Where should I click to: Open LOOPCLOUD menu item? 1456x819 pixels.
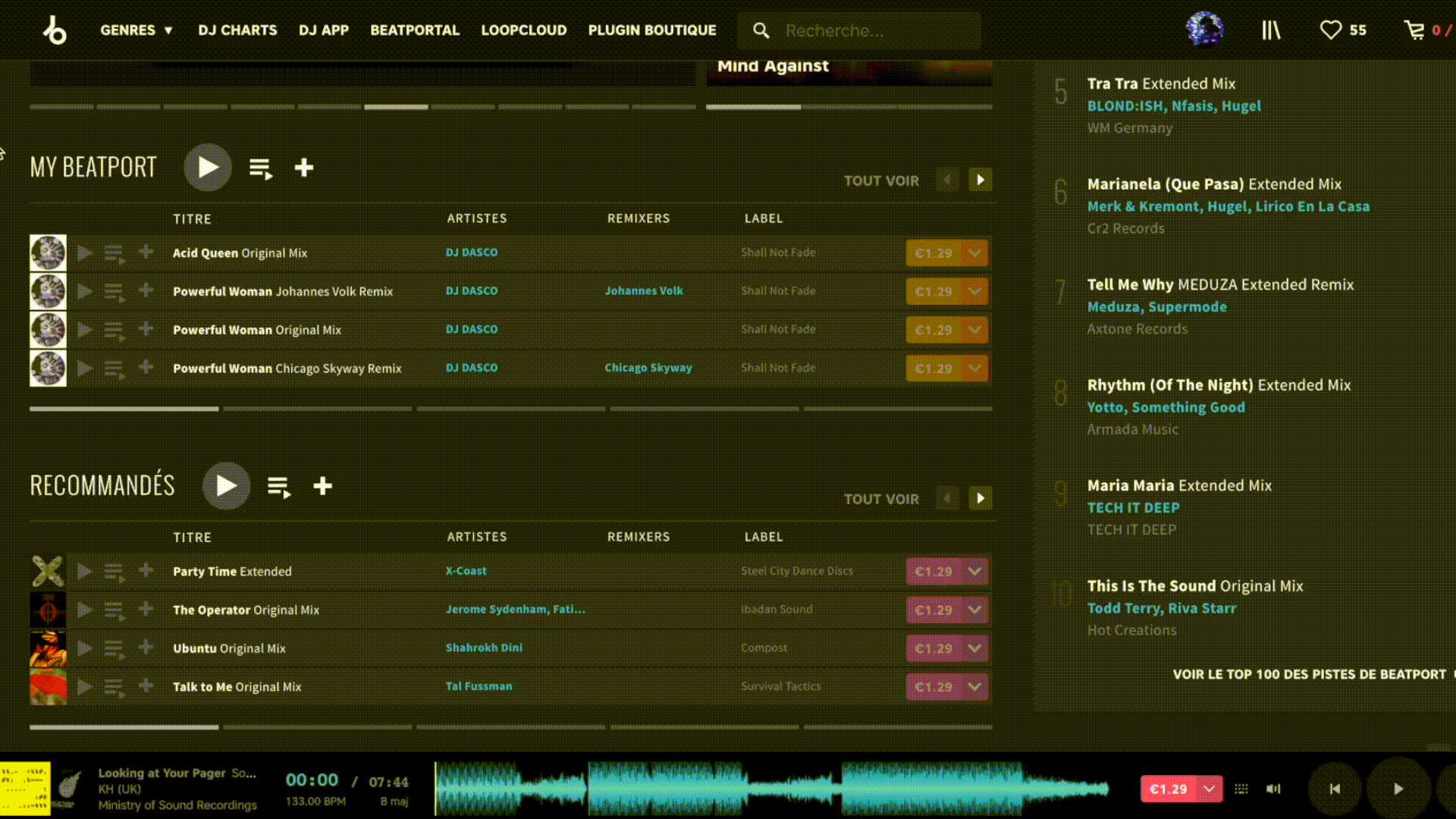click(x=524, y=30)
